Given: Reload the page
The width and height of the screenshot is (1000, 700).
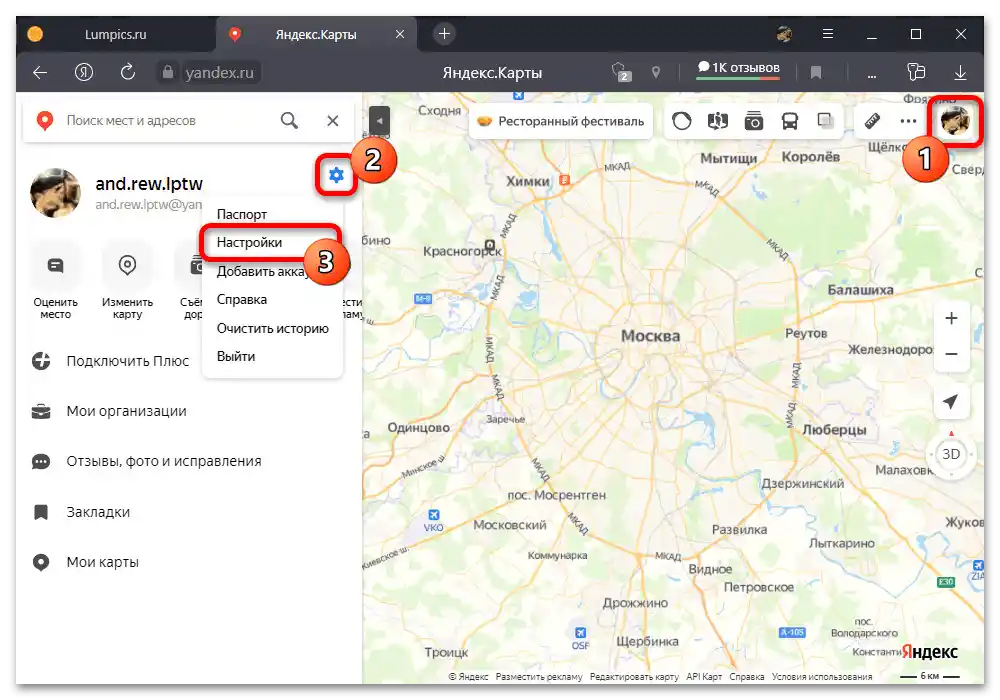Looking at the screenshot, I should (128, 72).
